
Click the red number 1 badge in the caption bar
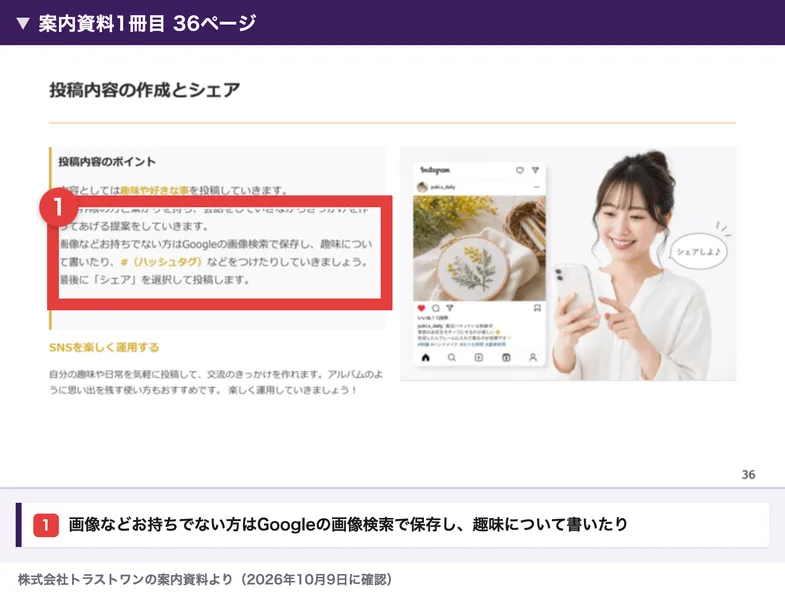tap(46, 525)
